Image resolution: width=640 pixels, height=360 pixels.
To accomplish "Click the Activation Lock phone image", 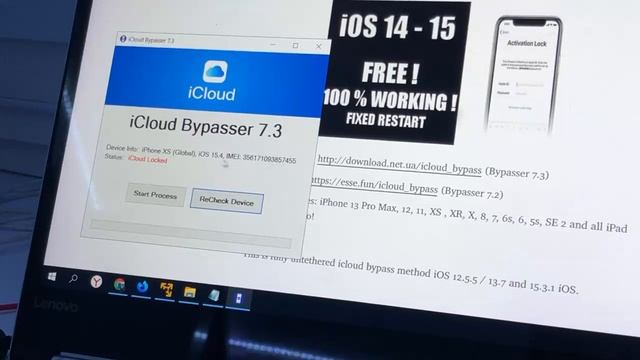I will coord(524,76).
